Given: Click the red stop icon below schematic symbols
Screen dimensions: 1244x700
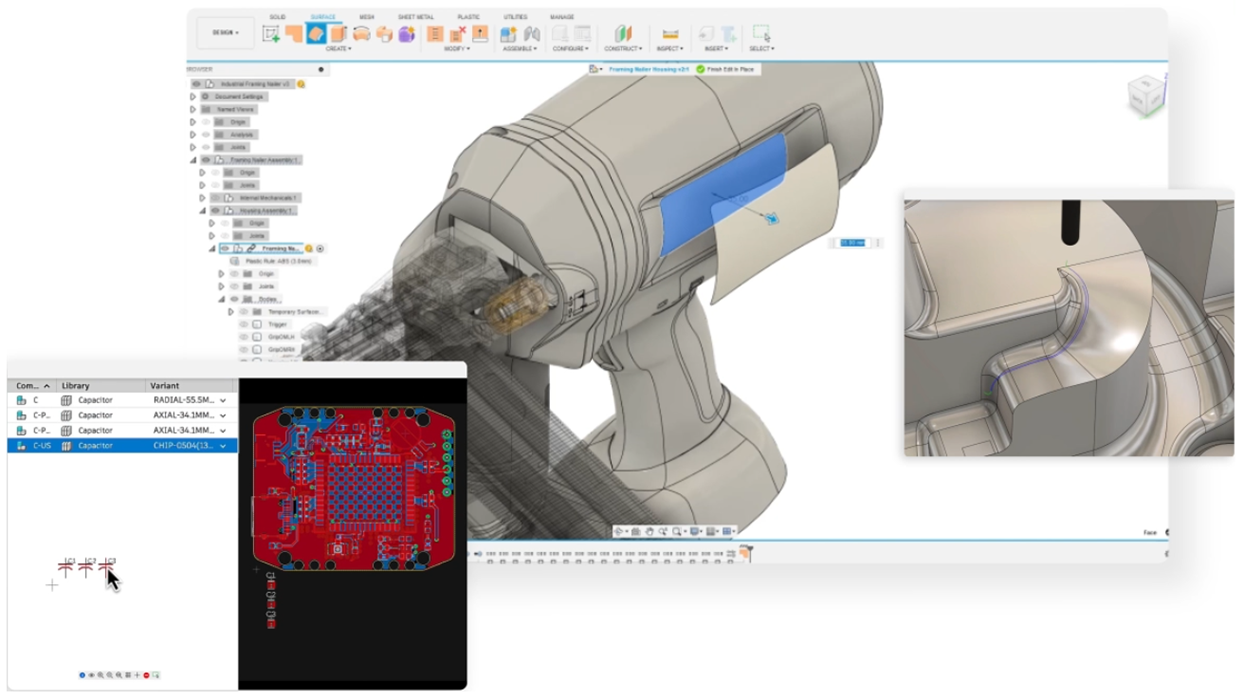Looking at the screenshot, I should tap(147, 676).
